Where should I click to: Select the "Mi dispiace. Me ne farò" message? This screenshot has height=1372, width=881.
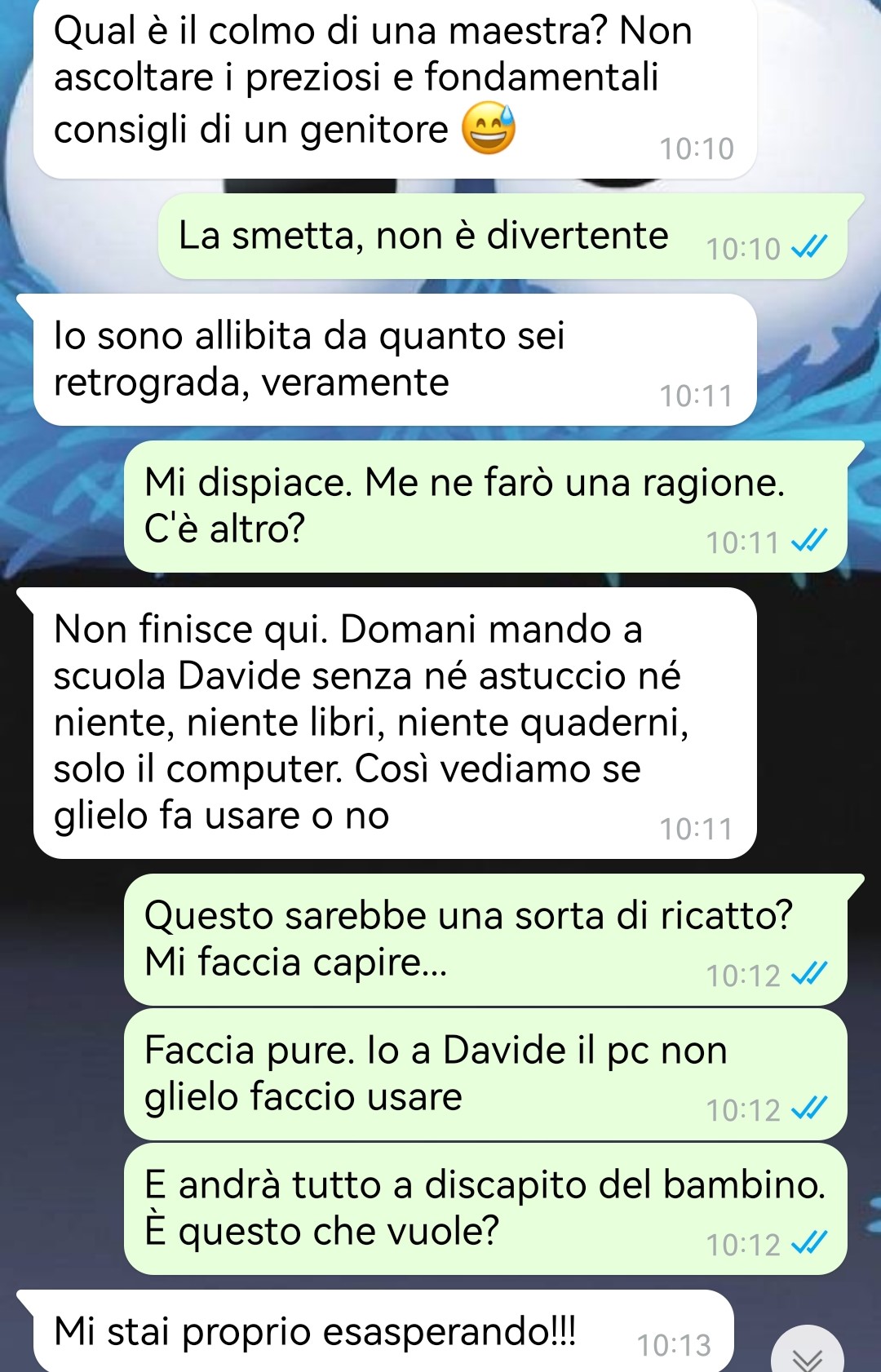point(487,507)
